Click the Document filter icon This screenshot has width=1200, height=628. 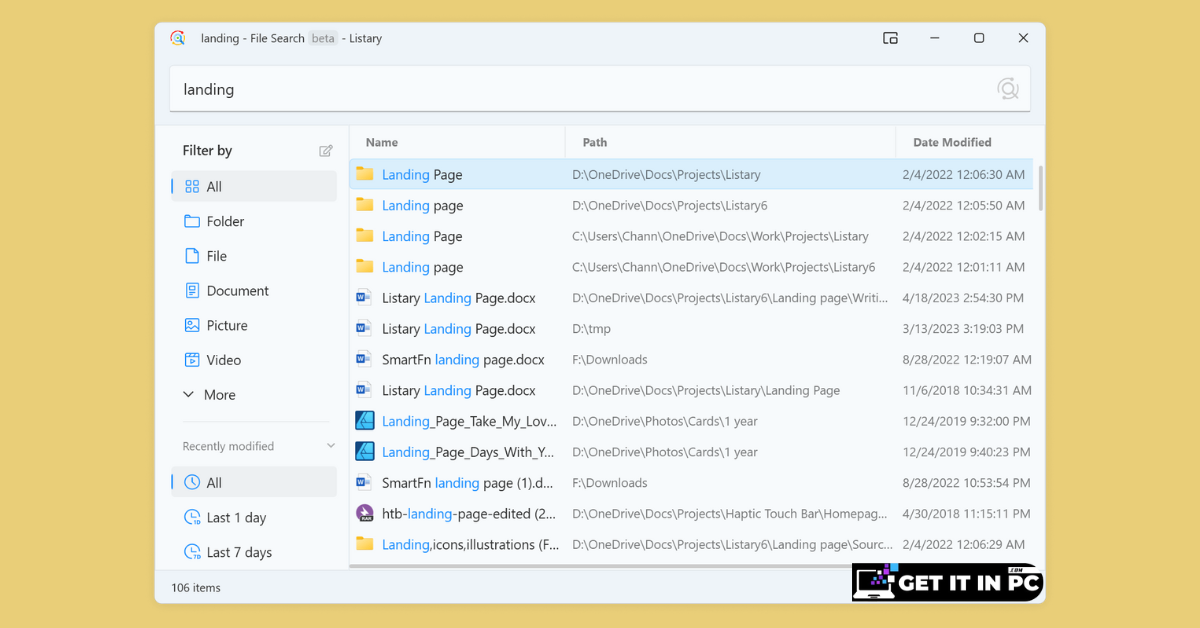tap(192, 290)
